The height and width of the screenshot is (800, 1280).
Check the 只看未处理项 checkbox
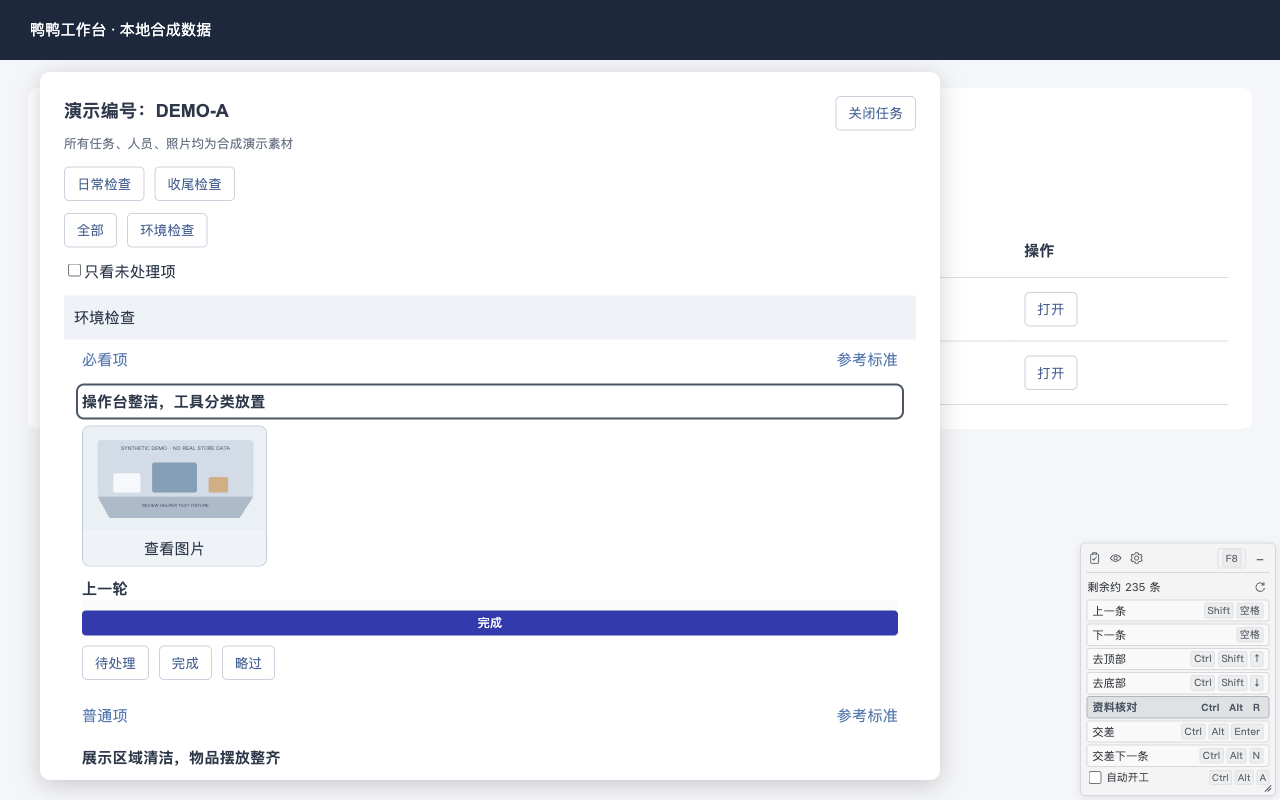coord(74,270)
